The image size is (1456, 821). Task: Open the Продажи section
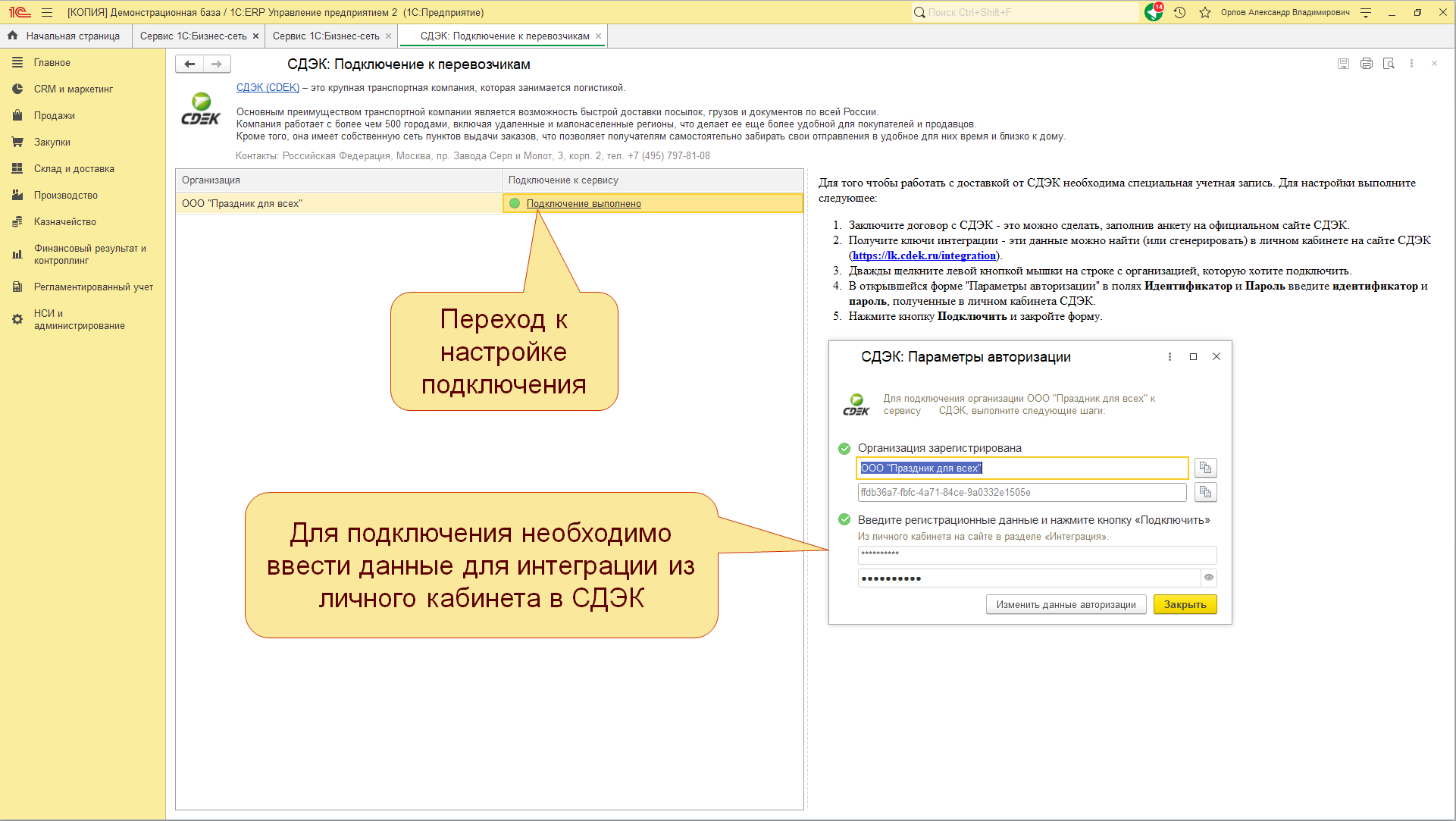tap(55, 115)
